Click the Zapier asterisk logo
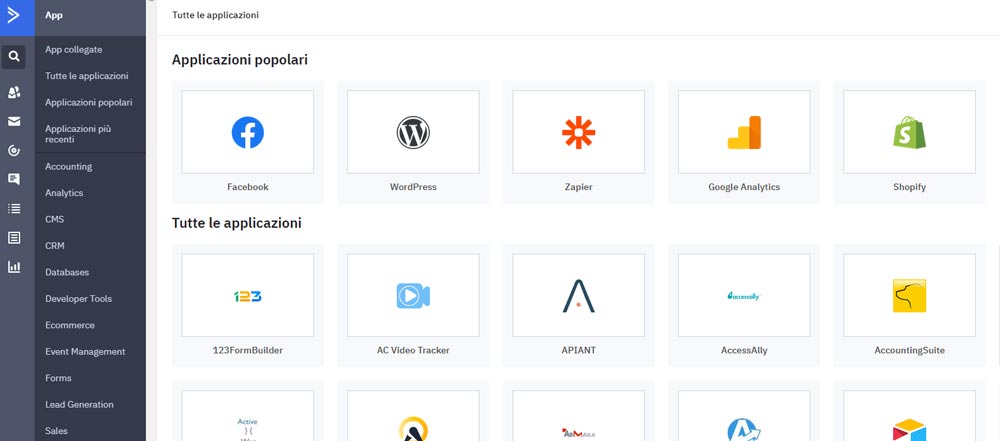The image size is (1000, 441). point(578,132)
